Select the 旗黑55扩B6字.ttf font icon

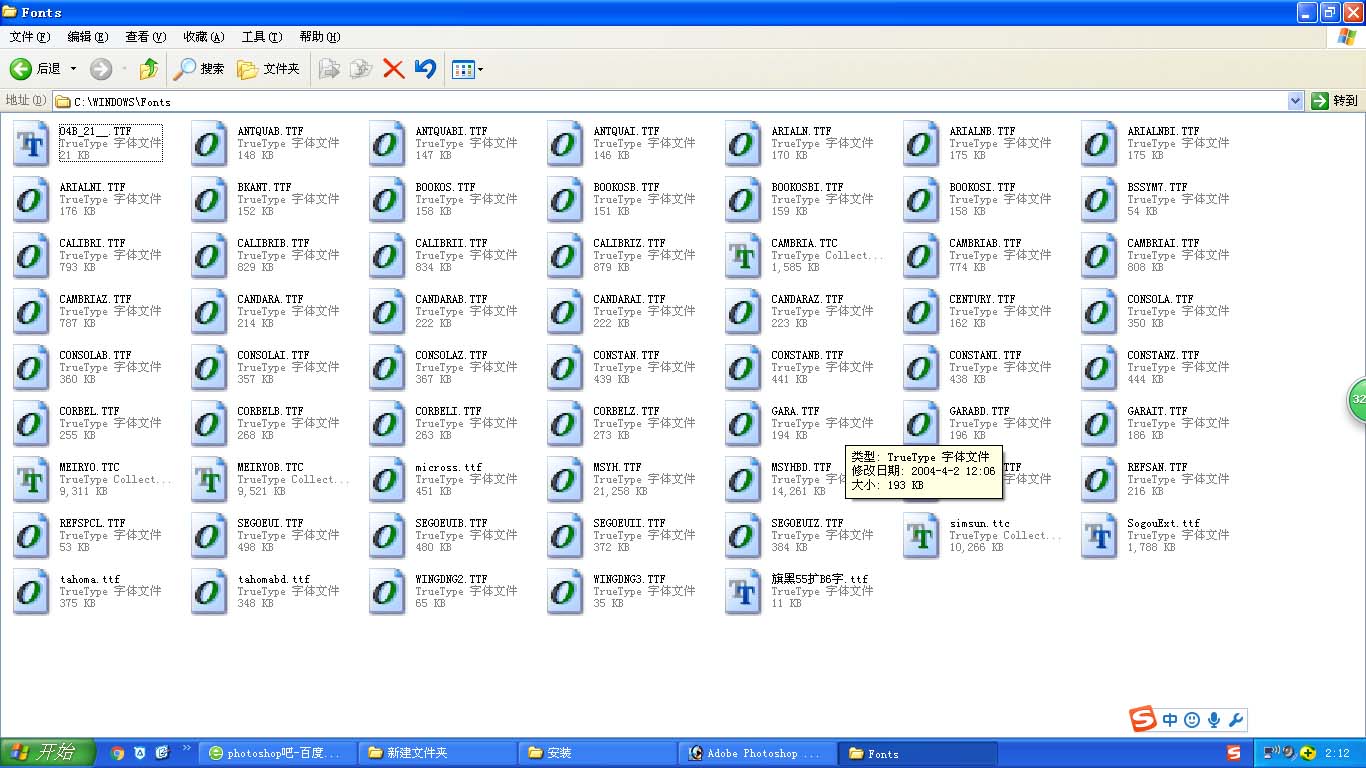(x=743, y=592)
